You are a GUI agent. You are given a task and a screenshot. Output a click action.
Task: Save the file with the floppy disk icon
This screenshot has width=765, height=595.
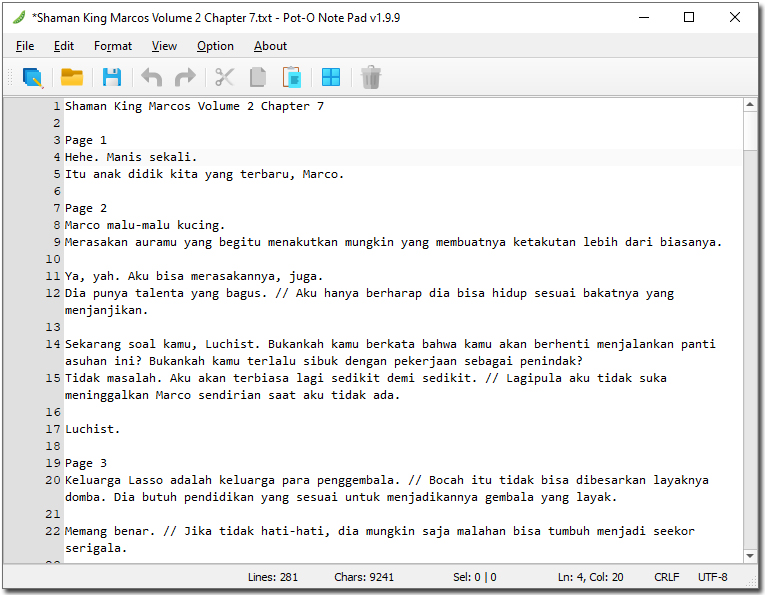[112, 78]
